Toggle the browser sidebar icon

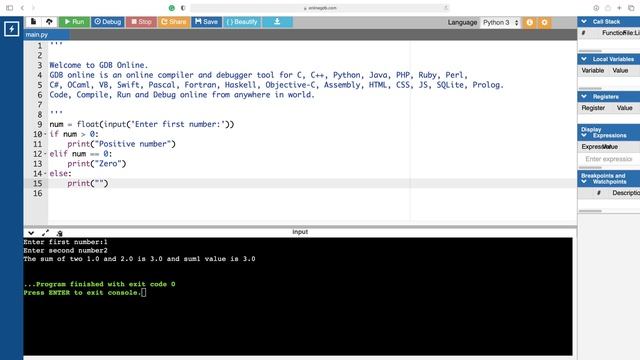tap(9, 8)
